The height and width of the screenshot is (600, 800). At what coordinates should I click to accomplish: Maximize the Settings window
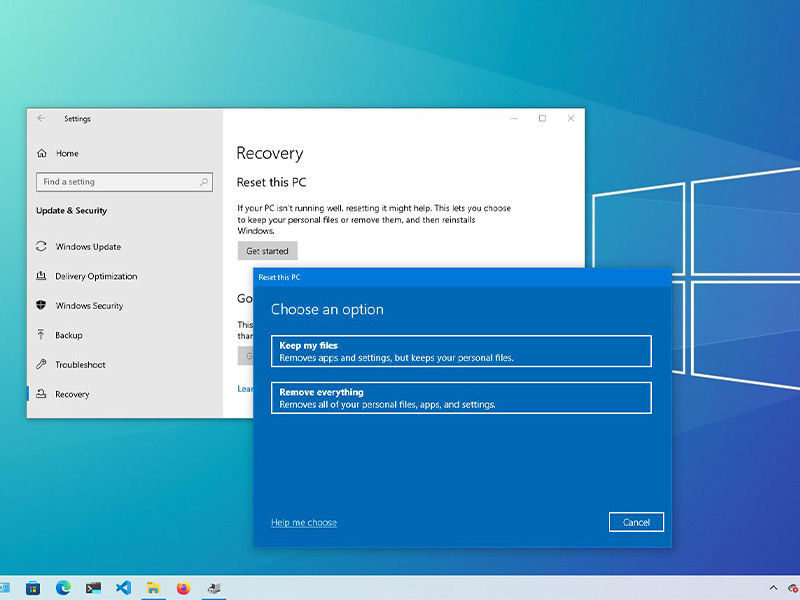(x=542, y=118)
